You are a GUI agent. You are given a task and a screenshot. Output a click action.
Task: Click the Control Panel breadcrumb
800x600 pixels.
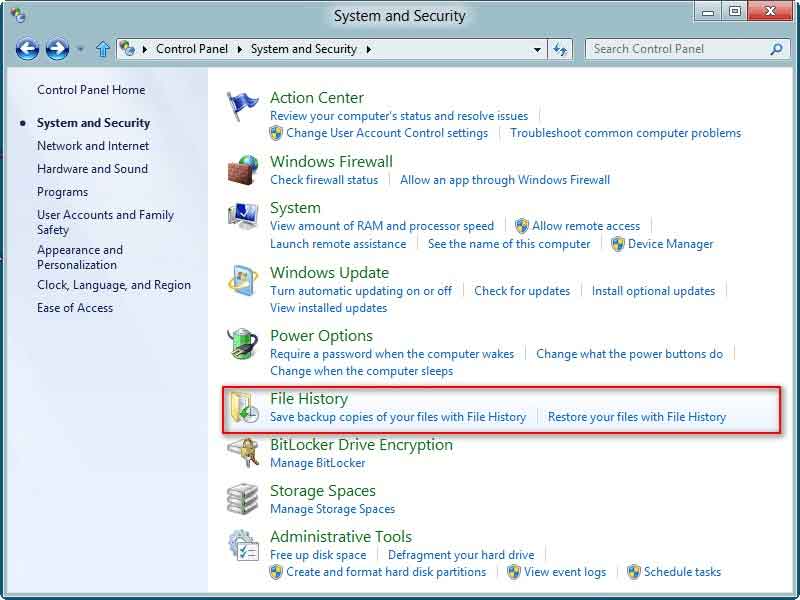click(x=192, y=49)
